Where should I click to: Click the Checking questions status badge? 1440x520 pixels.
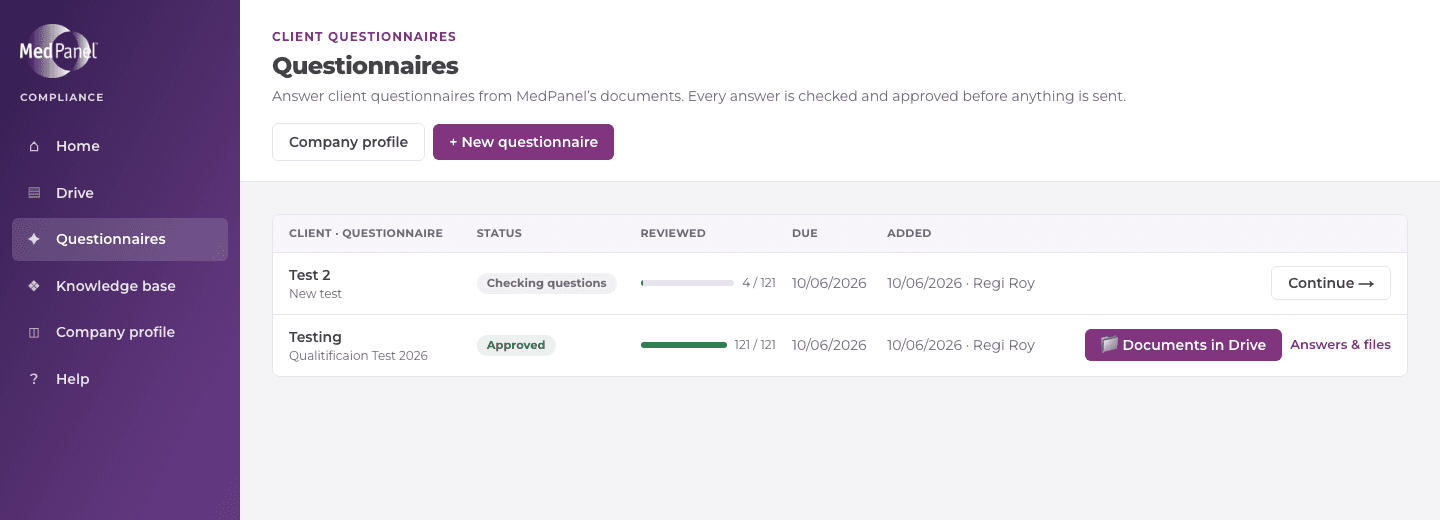click(547, 283)
